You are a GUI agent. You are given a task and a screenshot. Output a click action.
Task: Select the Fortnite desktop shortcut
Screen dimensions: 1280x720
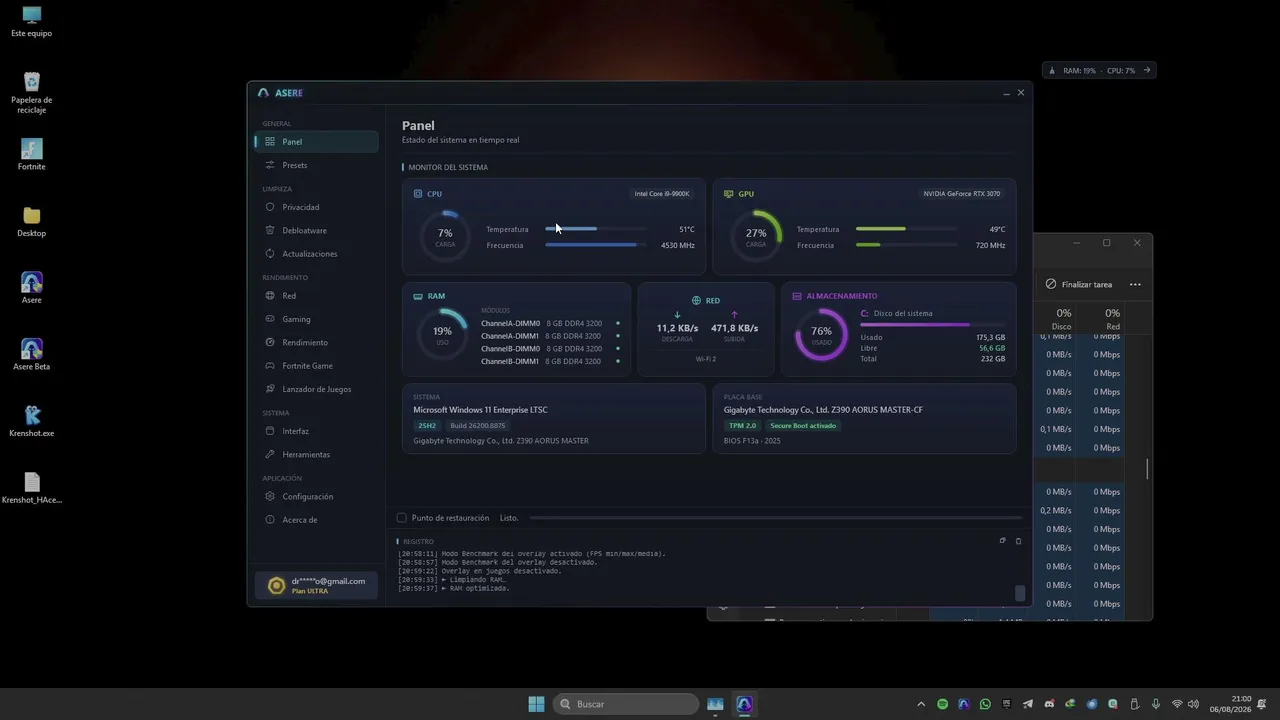(x=31, y=154)
